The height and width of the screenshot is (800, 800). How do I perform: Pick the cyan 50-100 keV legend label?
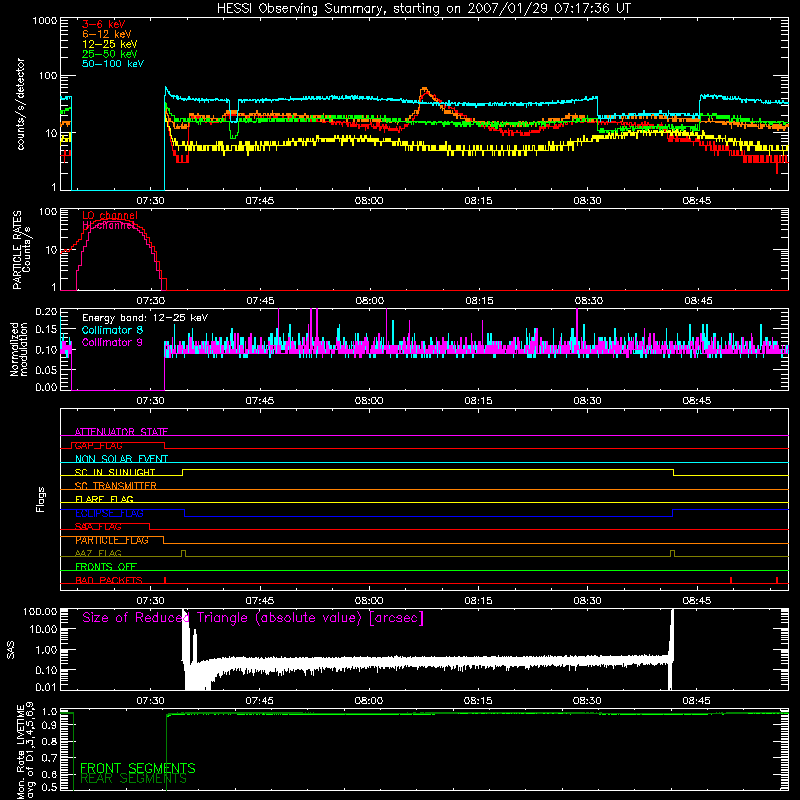pos(113,64)
